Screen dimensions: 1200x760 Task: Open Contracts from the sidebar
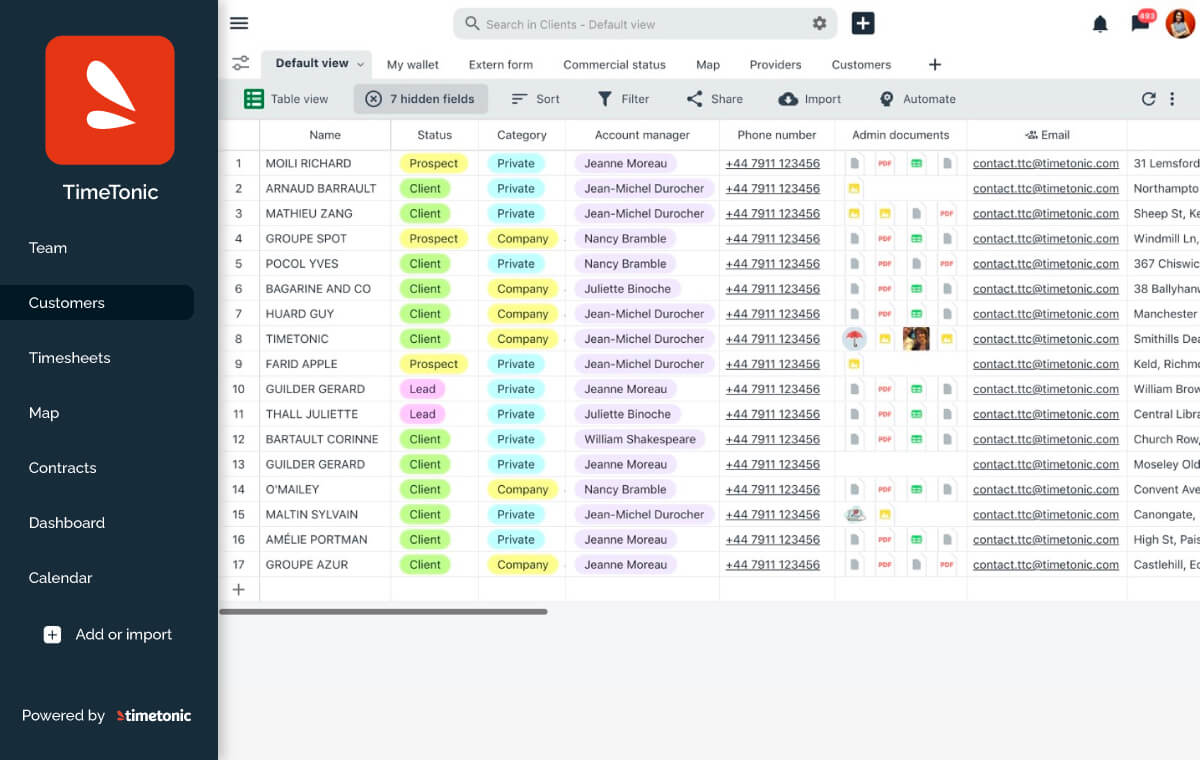click(62, 467)
